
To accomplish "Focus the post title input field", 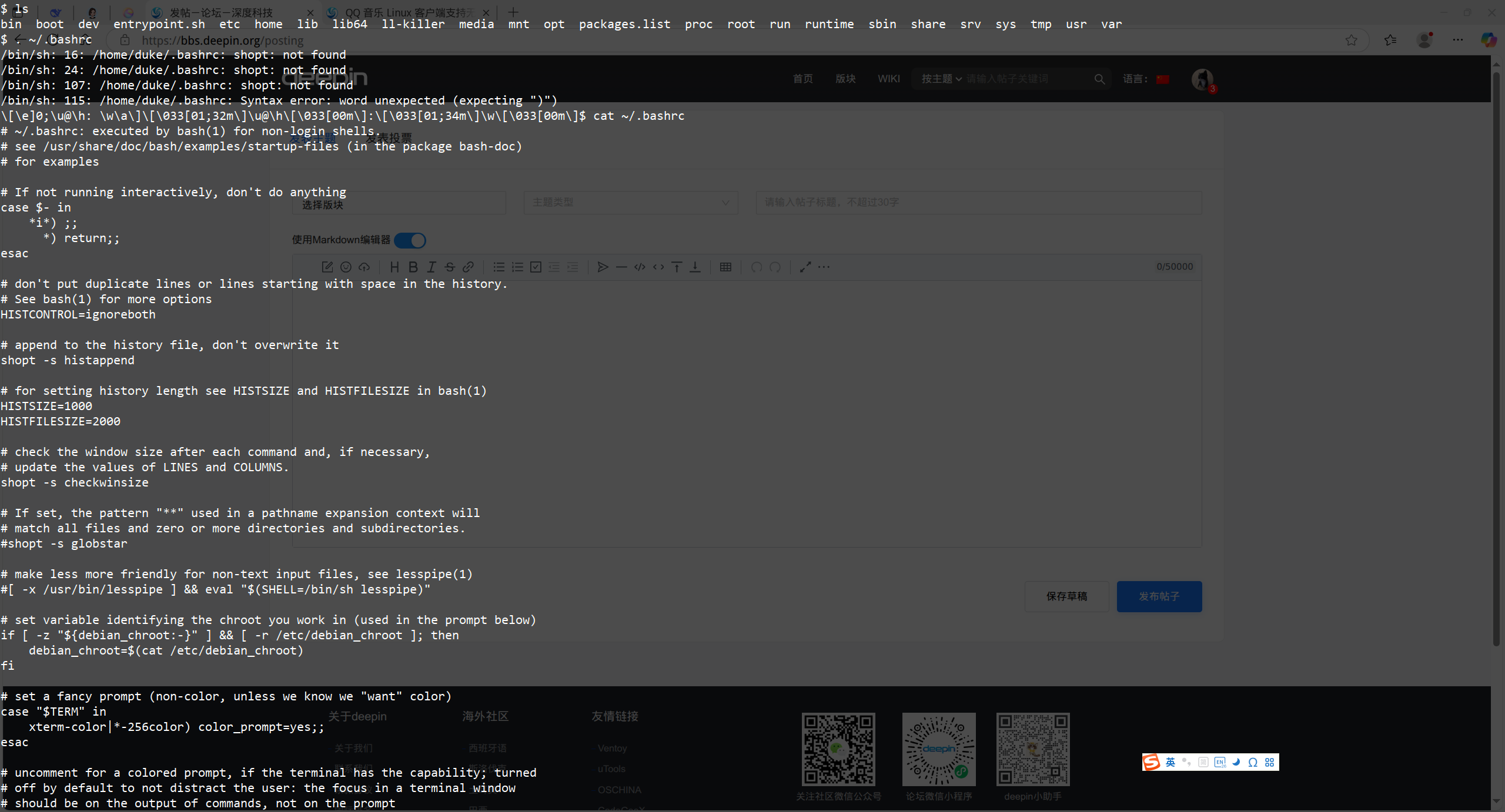I will pyautogui.click(x=979, y=203).
